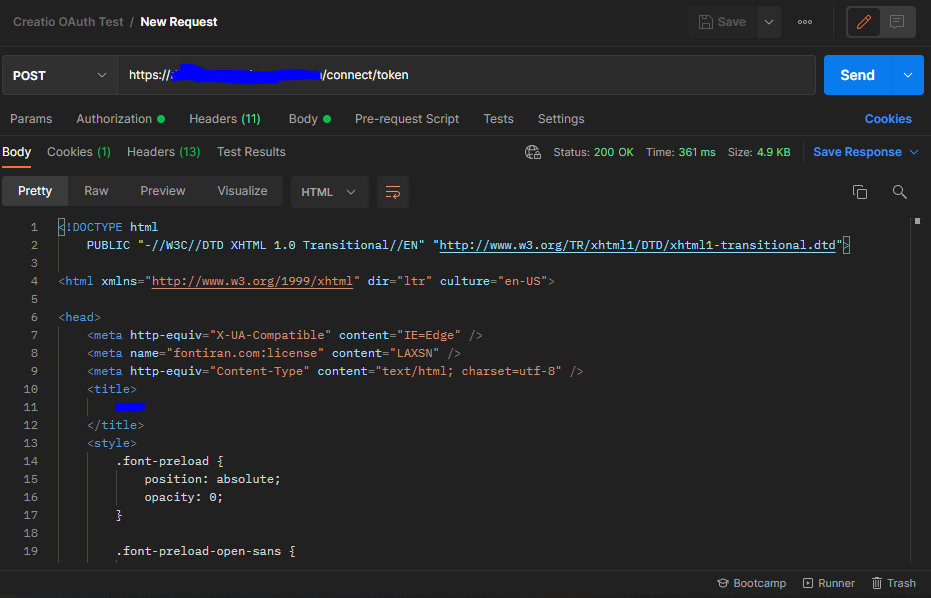This screenshot has height=598, width=931.
Task: Expand the Save dropdown arrow
Action: (768, 23)
